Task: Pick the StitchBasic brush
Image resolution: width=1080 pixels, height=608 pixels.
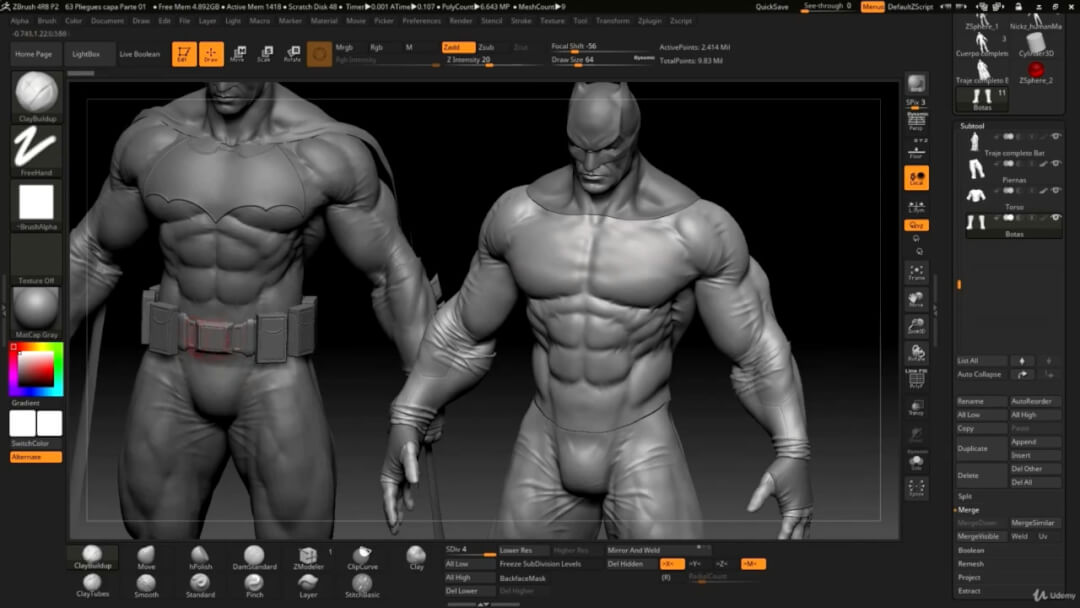Action: pyautogui.click(x=362, y=585)
